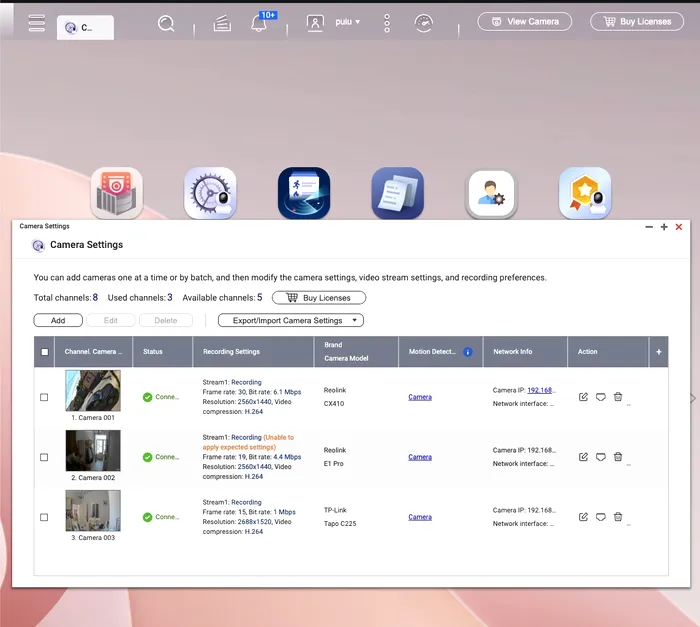700x627 pixels.
Task: Click the 'Unable to apply expected settings' warning
Action: pyautogui.click(x=248, y=442)
